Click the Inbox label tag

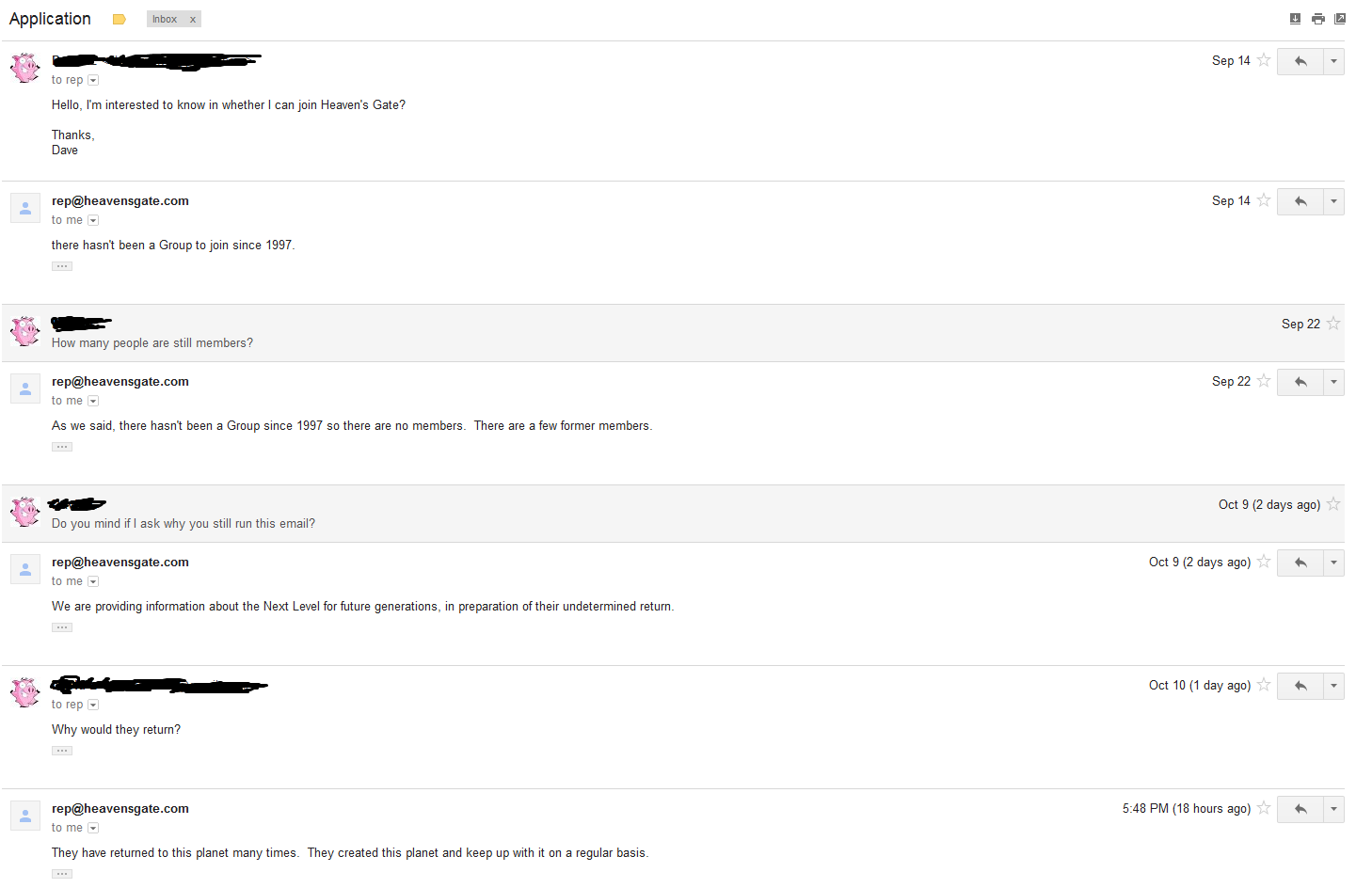coord(165,19)
